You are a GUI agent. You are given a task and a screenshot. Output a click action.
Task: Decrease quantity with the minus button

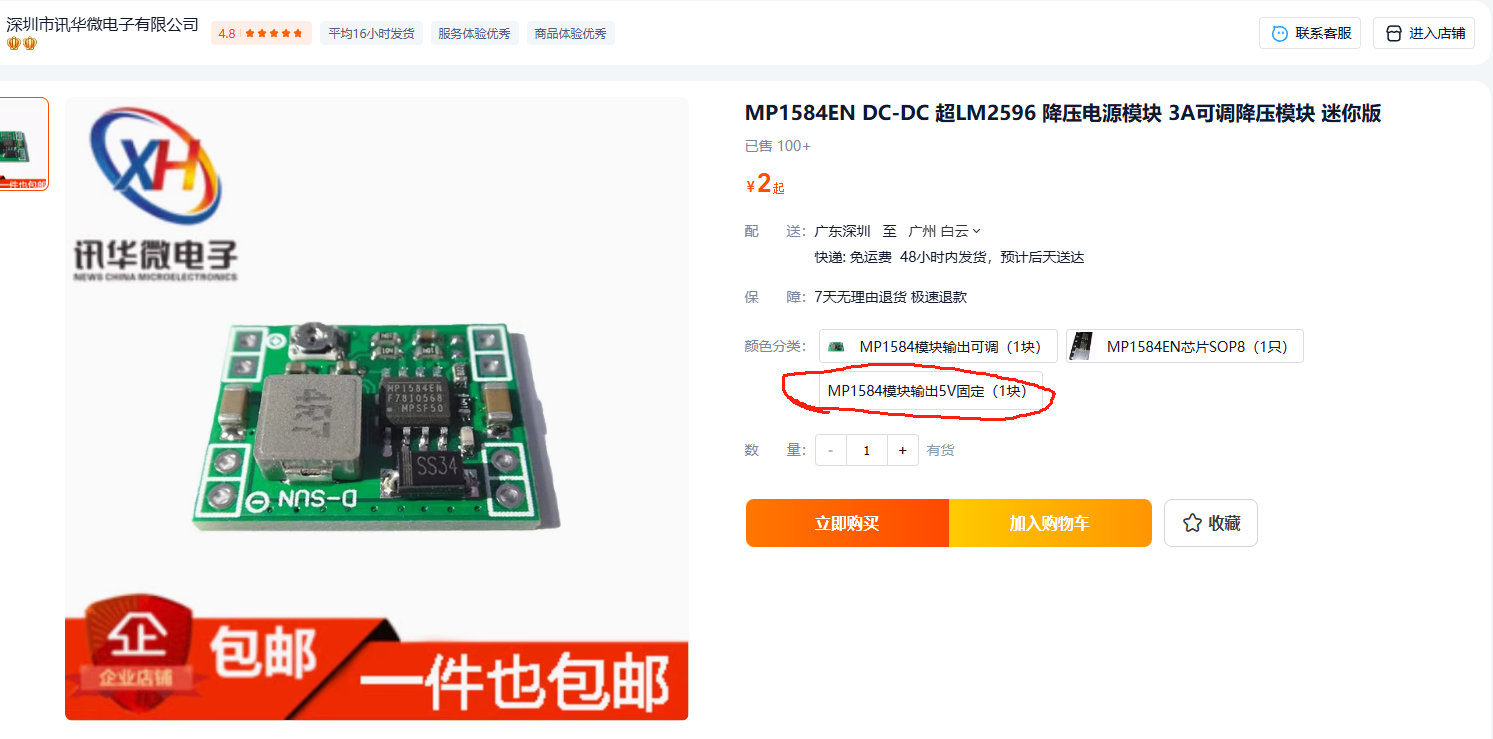831,450
